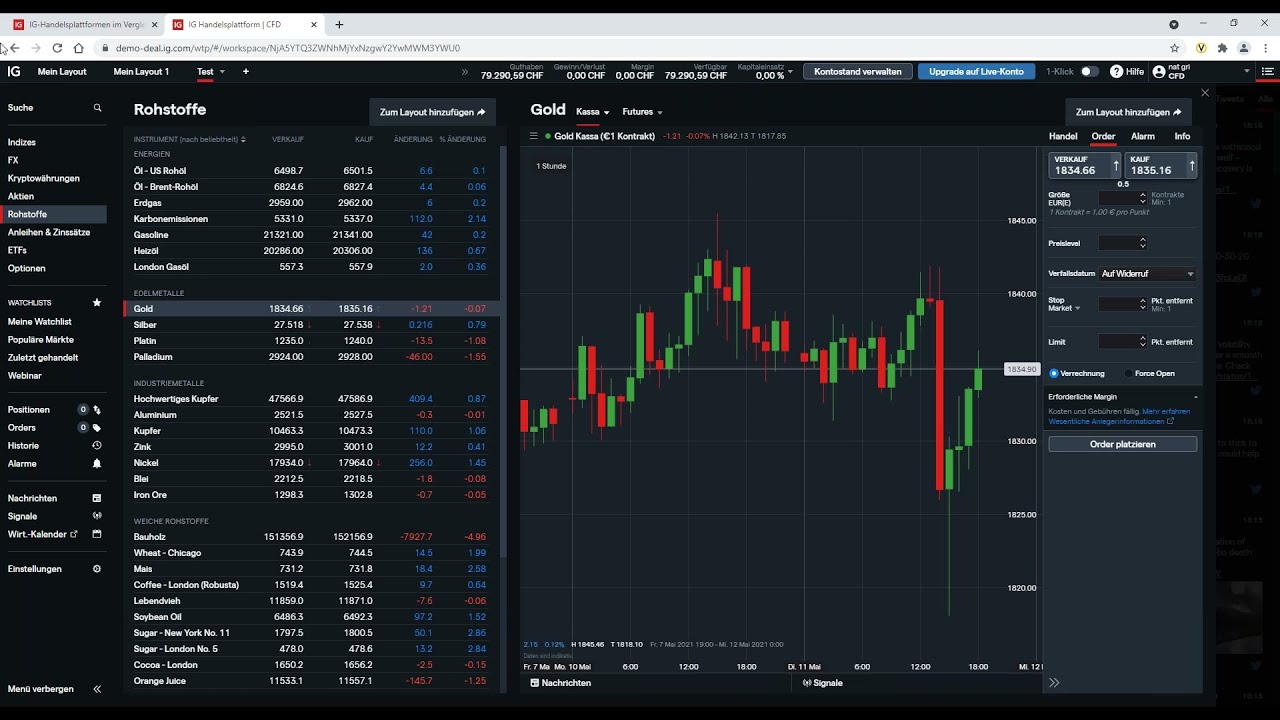Sort instruments by the Instrument column header
The image size is (1280, 720).
(x=189, y=139)
